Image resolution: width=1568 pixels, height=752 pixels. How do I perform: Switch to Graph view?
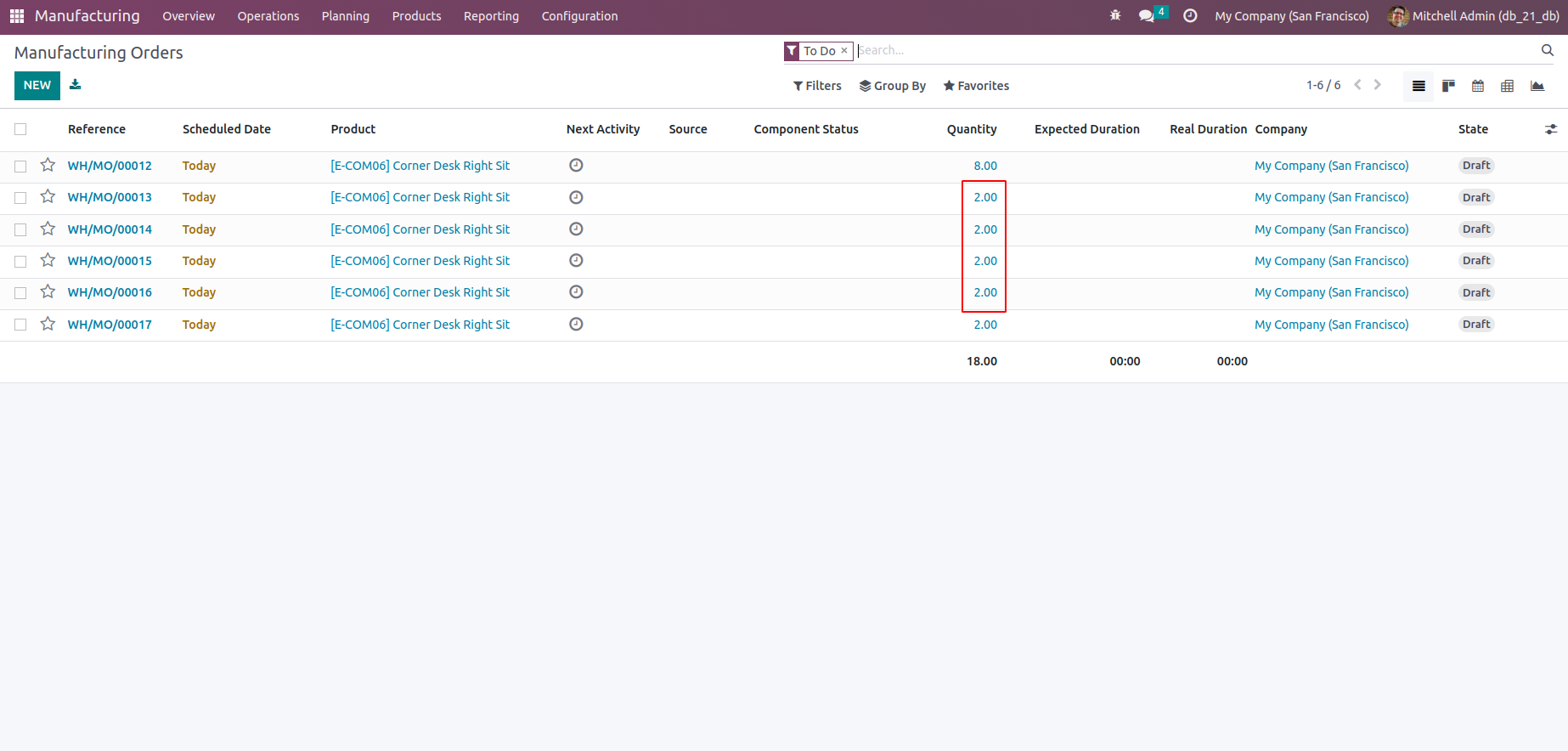1537,86
